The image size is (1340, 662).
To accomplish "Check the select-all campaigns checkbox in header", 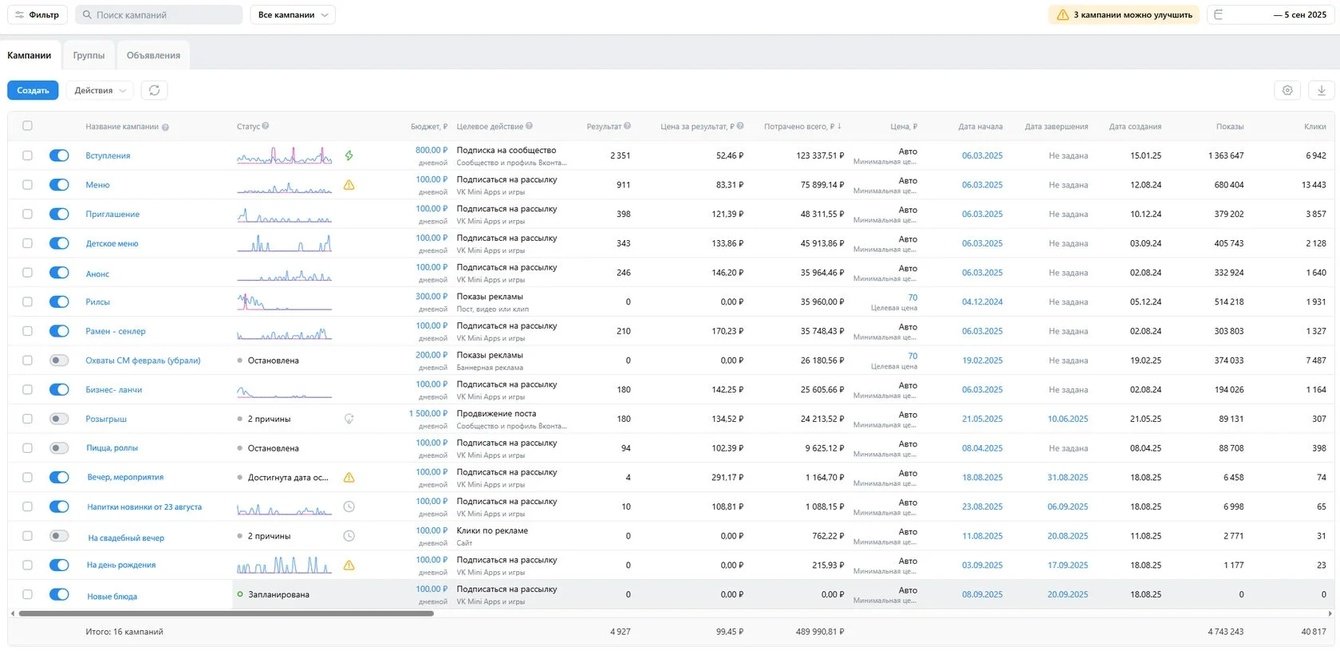I will (27, 126).
